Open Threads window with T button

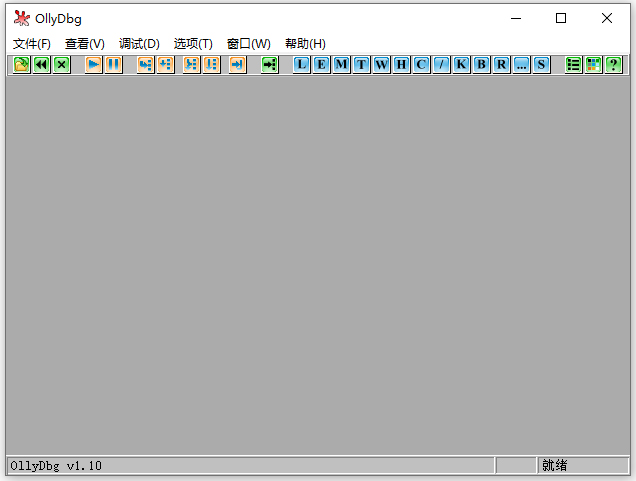[x=361, y=65]
